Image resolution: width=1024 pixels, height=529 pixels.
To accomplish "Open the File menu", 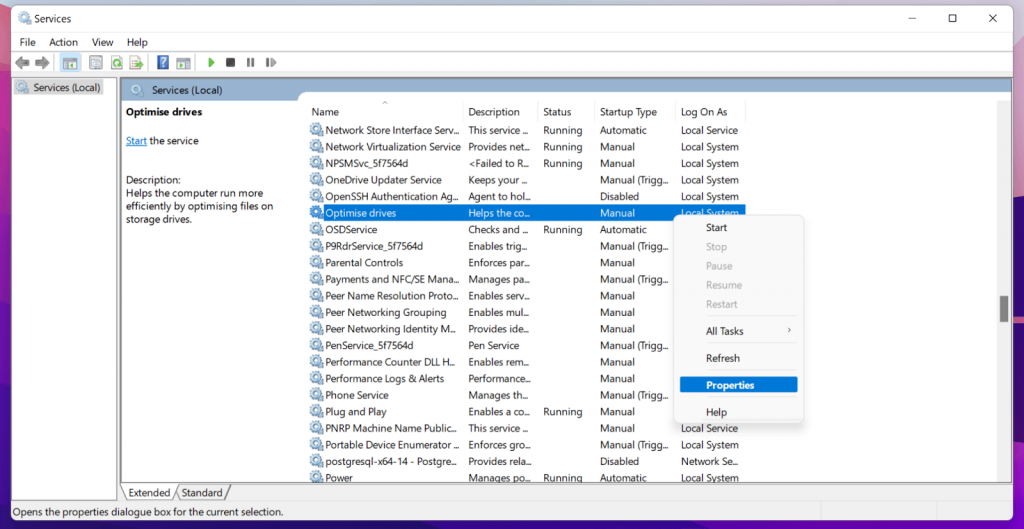I will pyautogui.click(x=27, y=42).
